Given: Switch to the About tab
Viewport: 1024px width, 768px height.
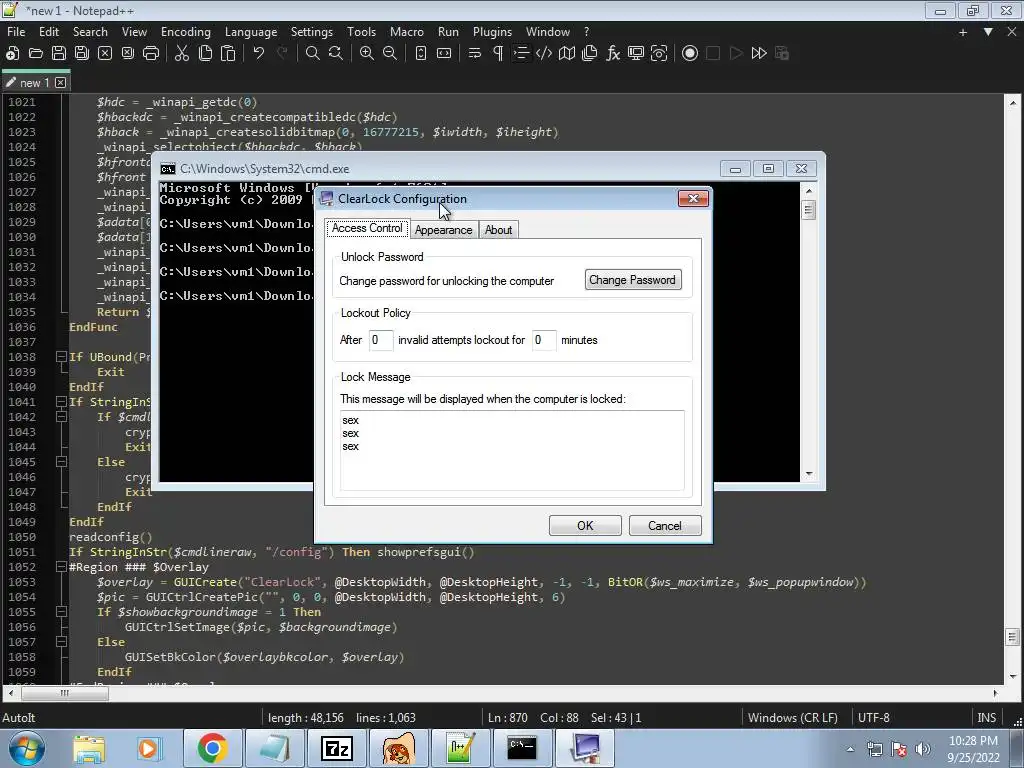Looking at the screenshot, I should tap(498, 230).
